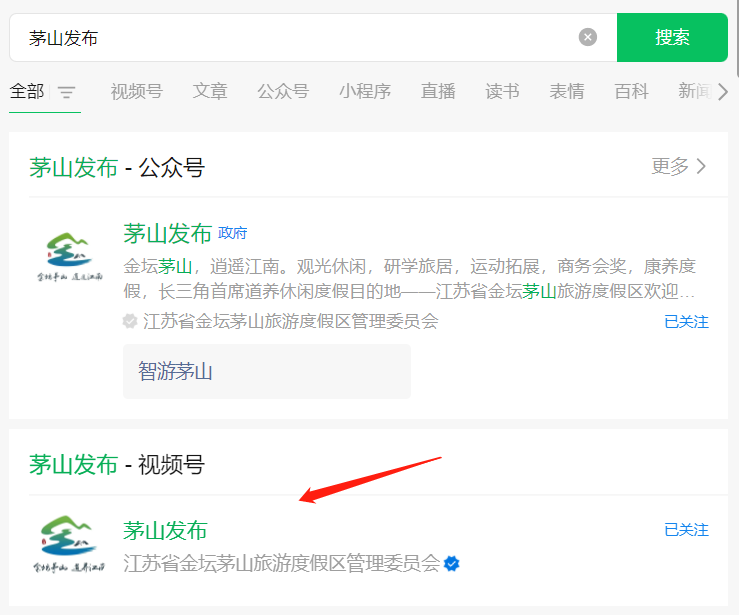Open the 茅山发布 公众号 logo thumbnail
The width and height of the screenshot is (739, 615).
tap(70, 257)
